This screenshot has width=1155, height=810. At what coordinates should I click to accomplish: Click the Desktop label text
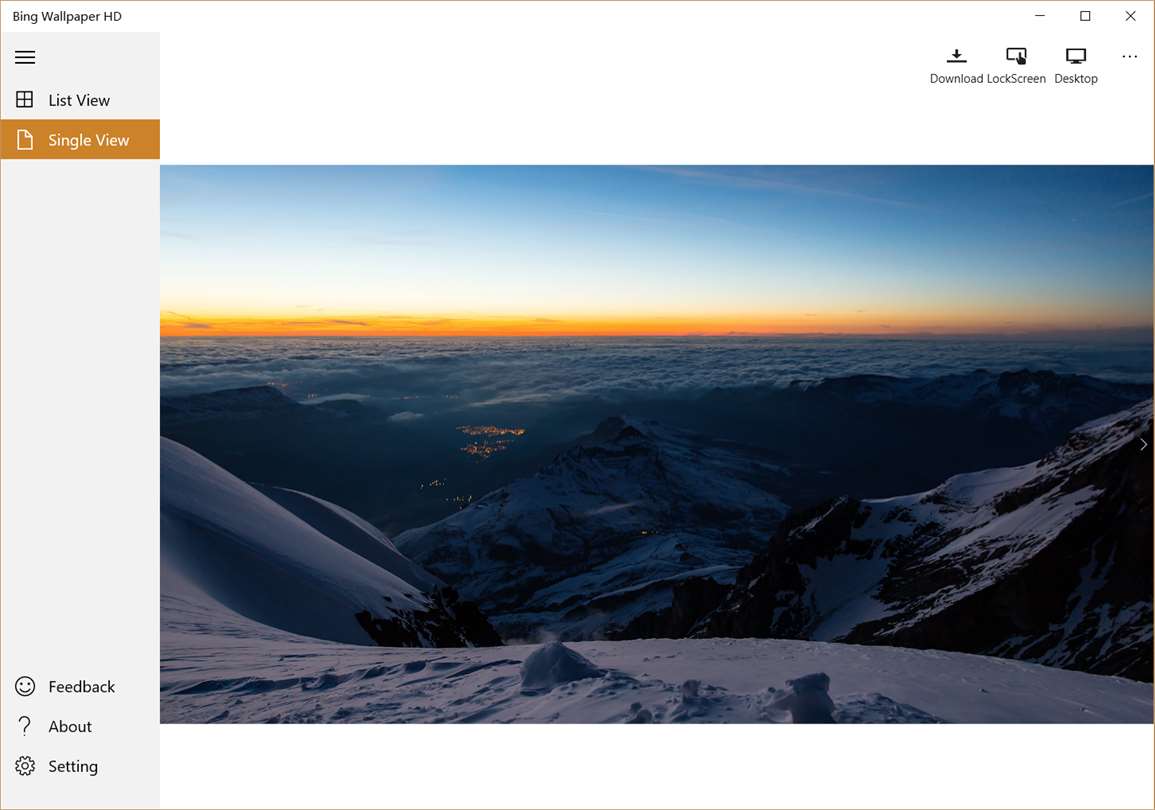[1075, 79]
